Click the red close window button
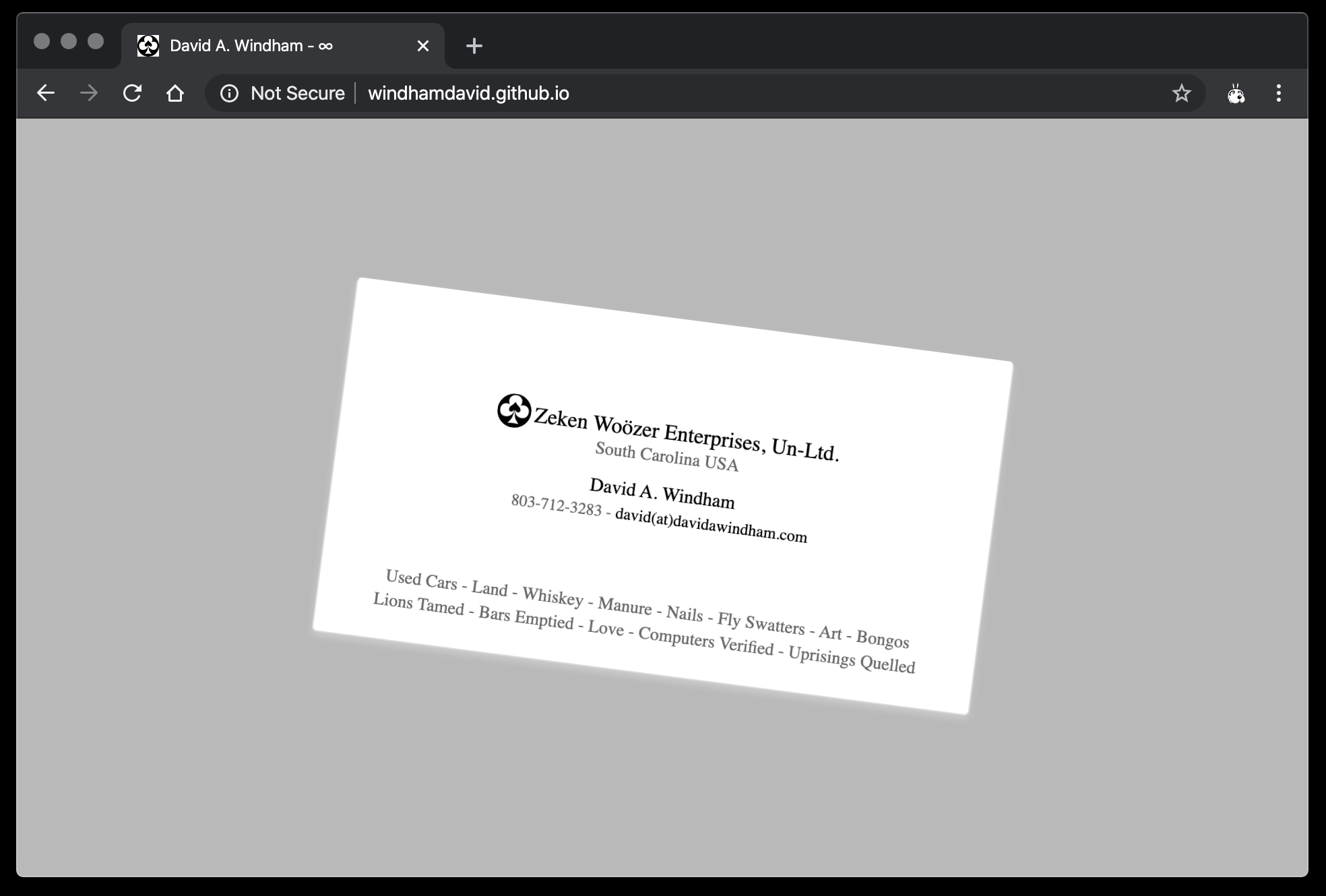 pos(42,42)
